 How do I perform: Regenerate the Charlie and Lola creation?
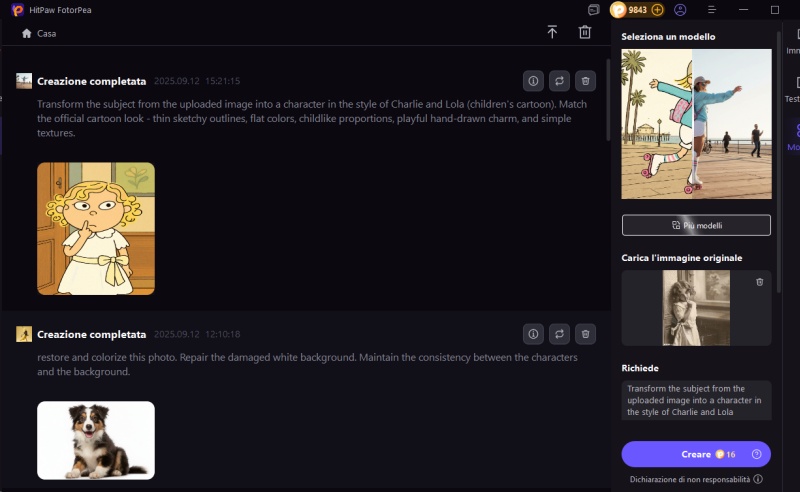(559, 81)
